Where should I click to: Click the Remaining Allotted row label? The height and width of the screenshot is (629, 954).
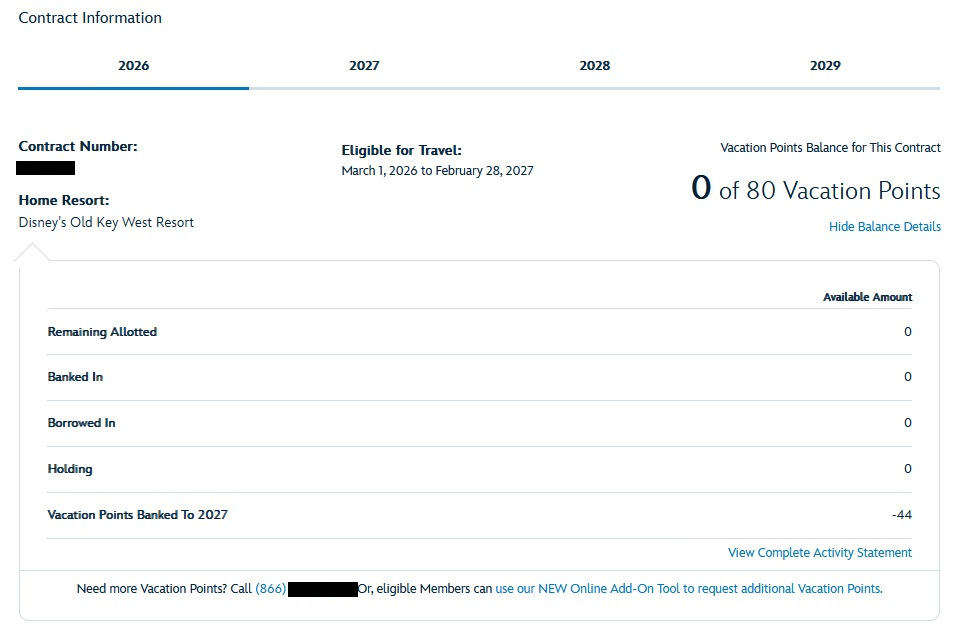[102, 332]
